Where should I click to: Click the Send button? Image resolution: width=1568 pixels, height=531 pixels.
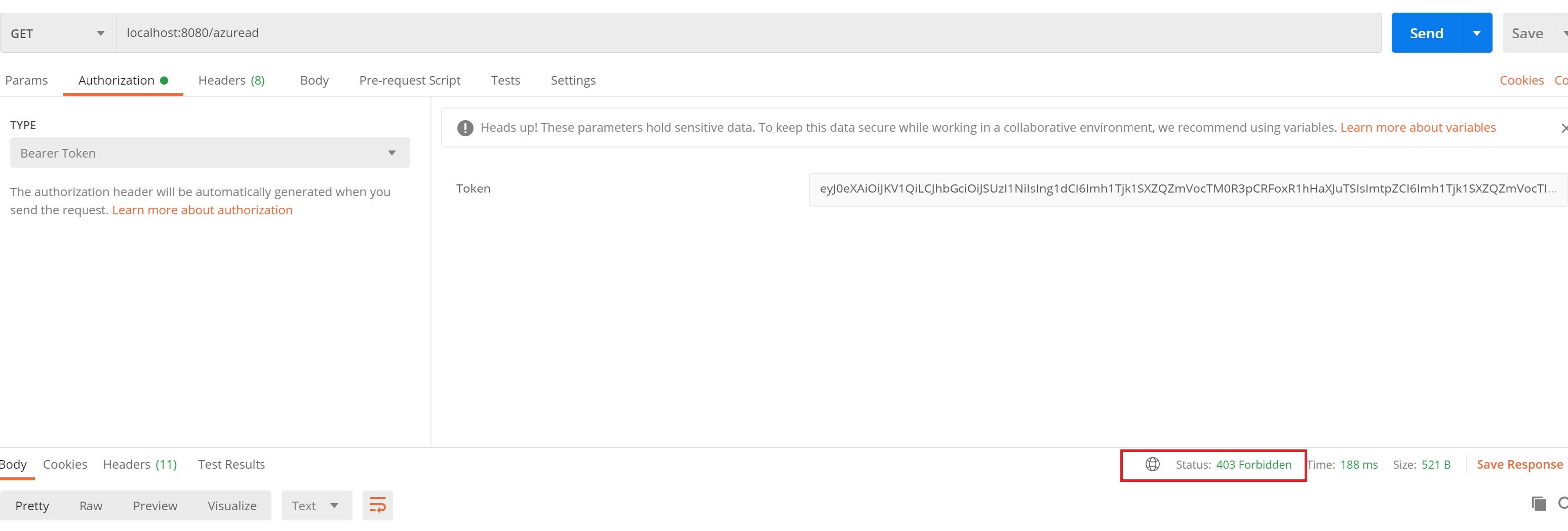tap(1426, 33)
